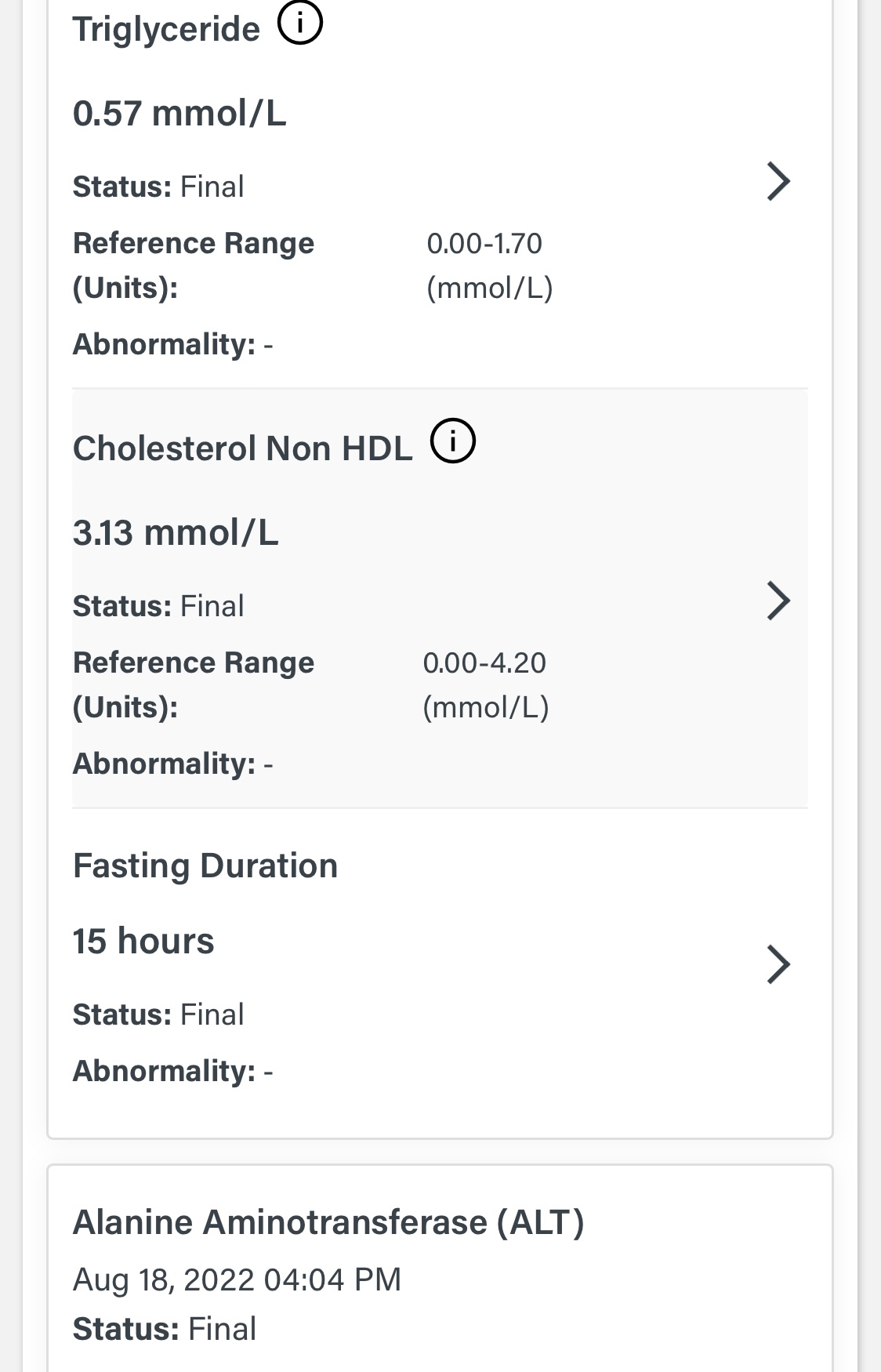Click Triglyceride reference range 0.00-1.70

pos(484,244)
